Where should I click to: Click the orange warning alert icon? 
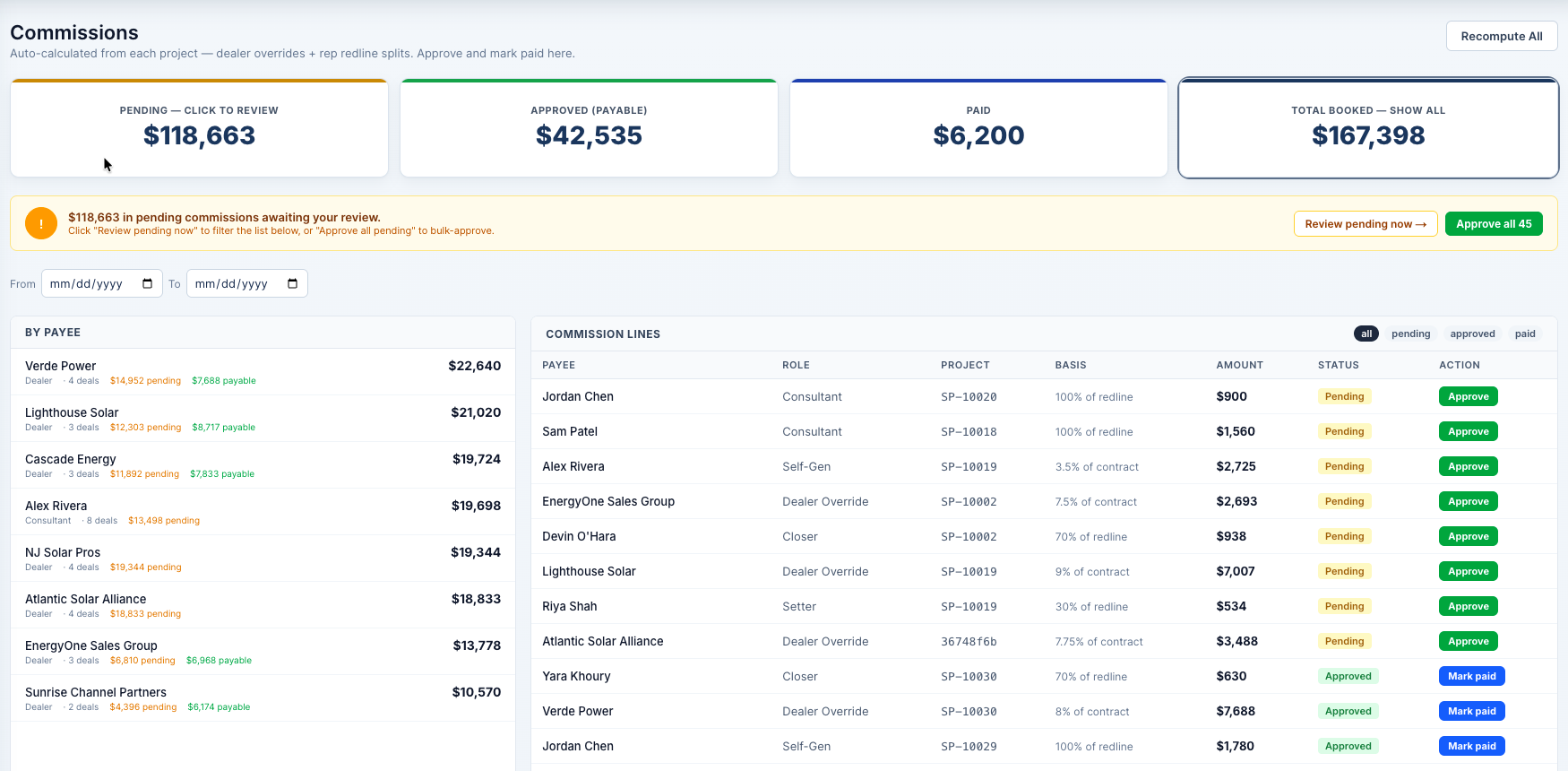(41, 223)
